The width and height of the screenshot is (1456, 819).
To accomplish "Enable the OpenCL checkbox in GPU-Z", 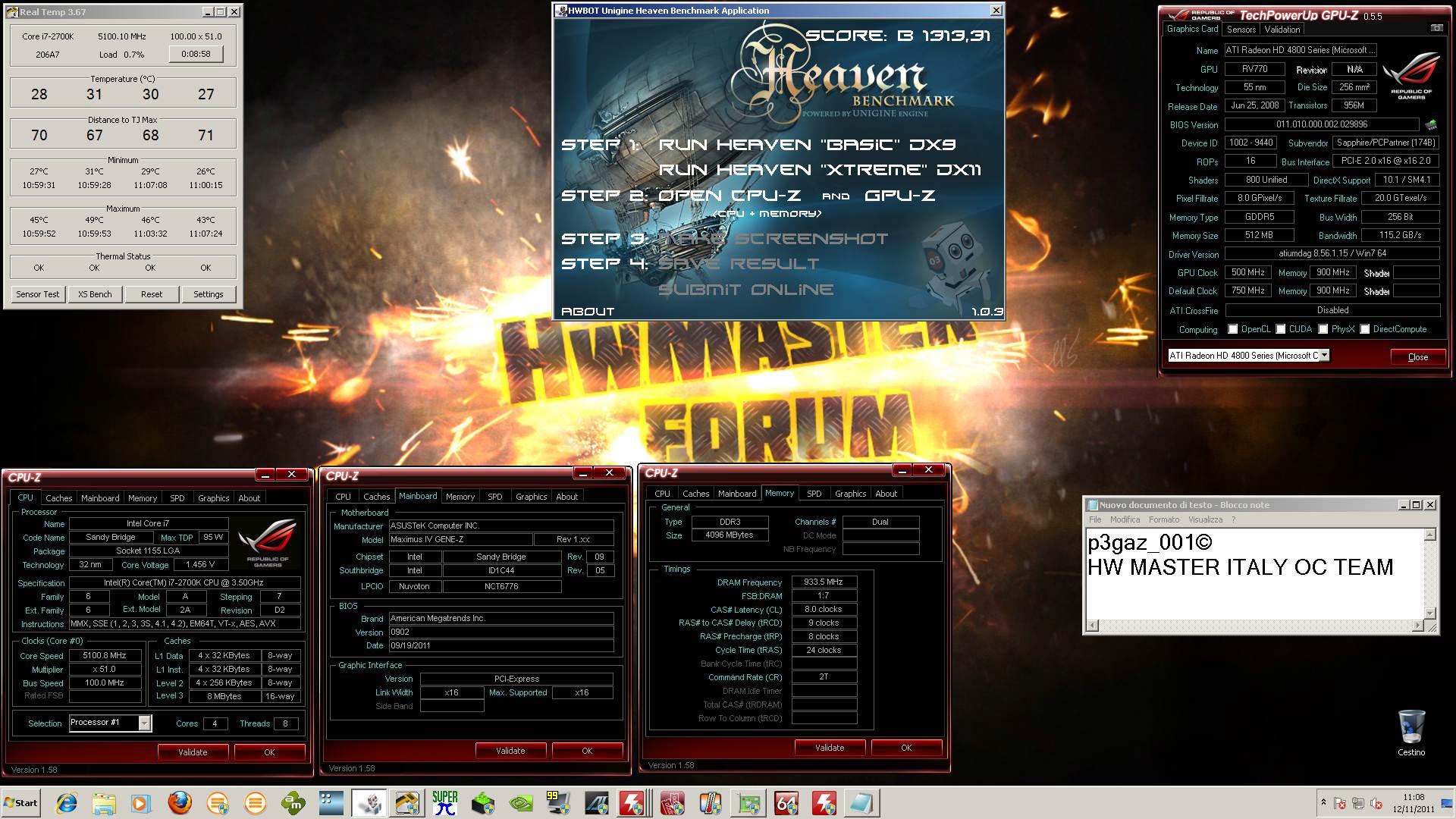I will pyautogui.click(x=1233, y=329).
